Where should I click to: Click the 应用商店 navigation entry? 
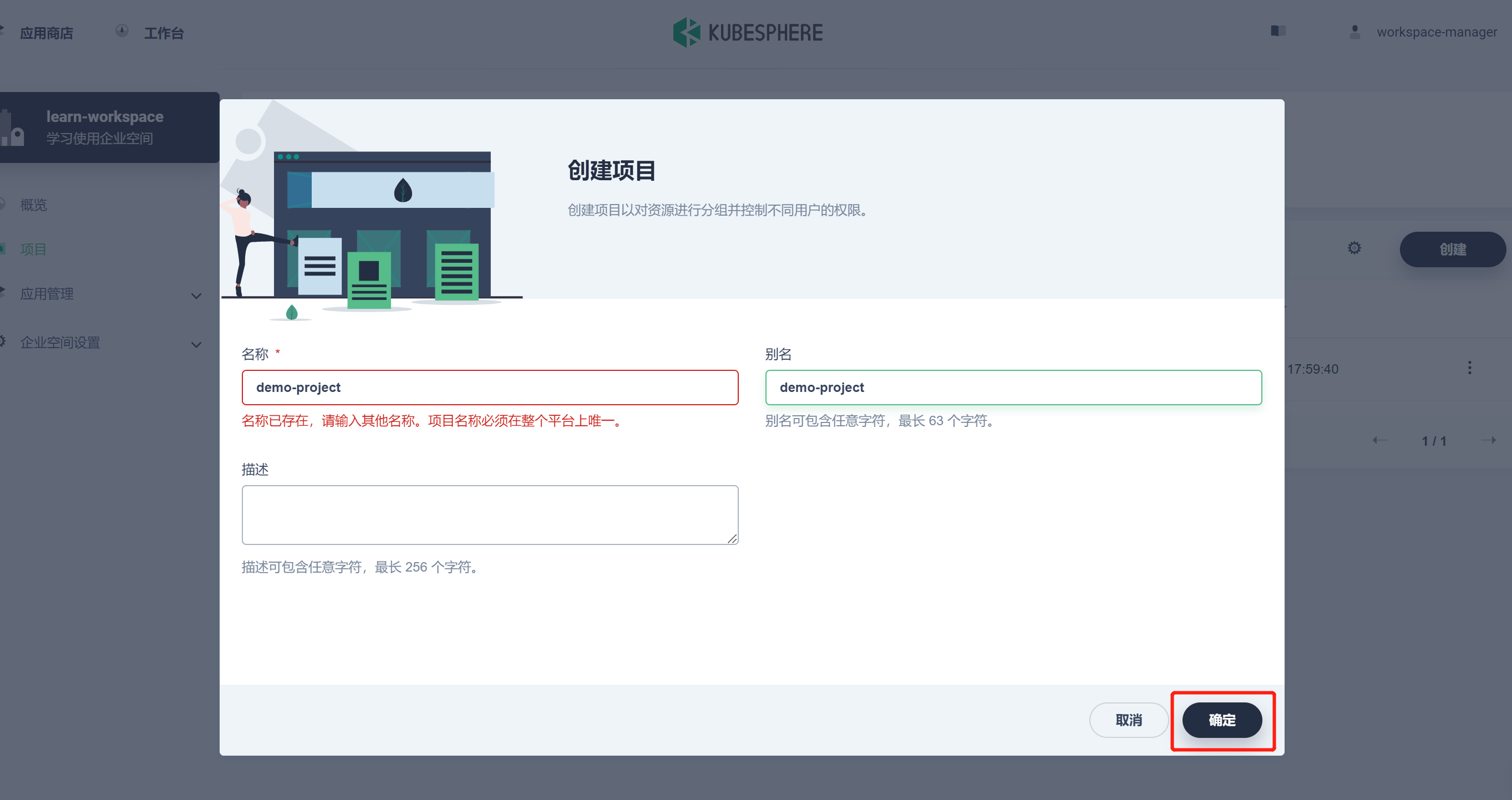point(46,33)
